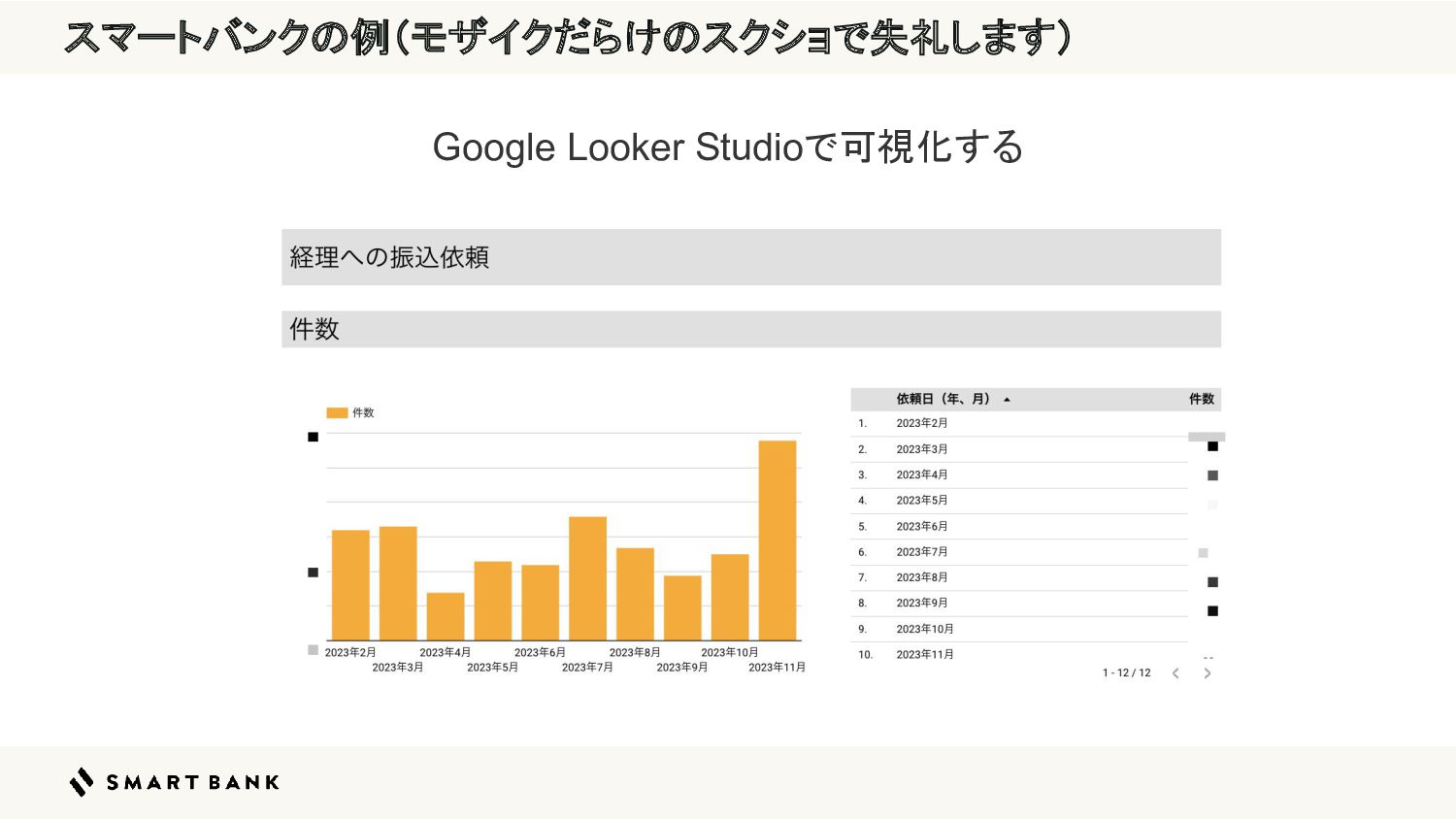Click the bar above the 2023年3月 label
Screen dimensions: 1456x819
pyautogui.click(x=398, y=583)
